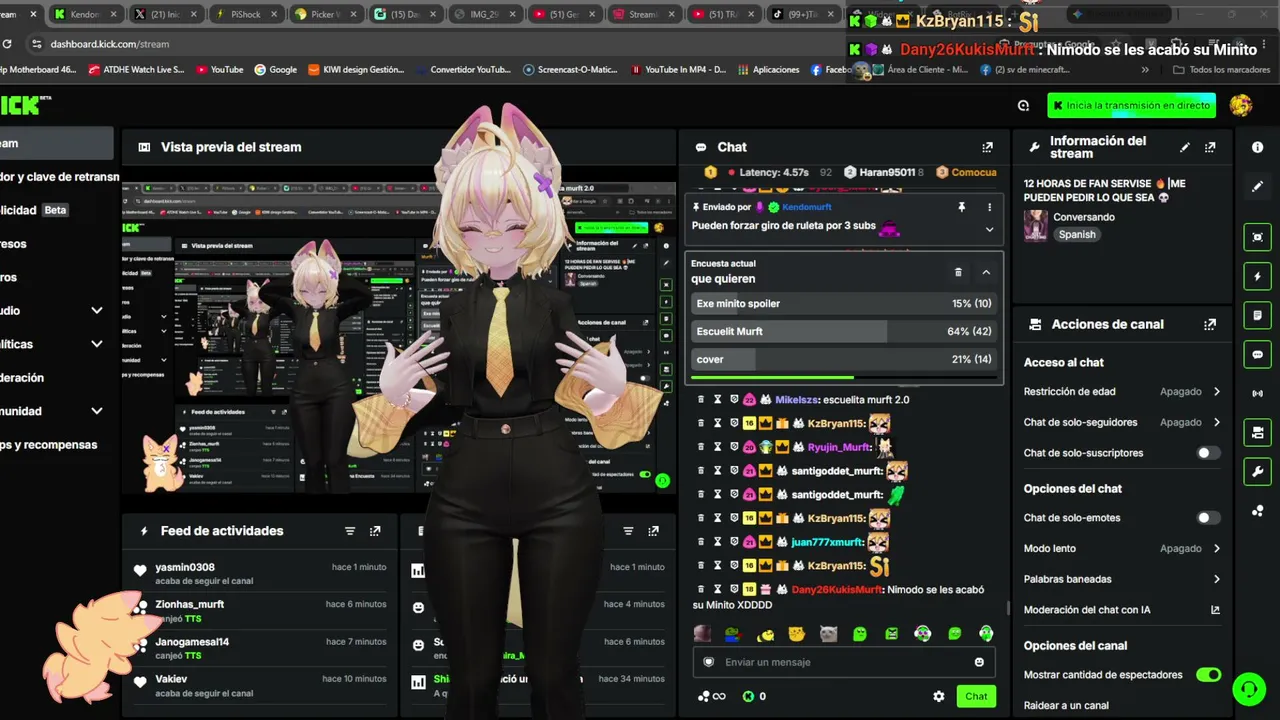The image size is (1280, 720).
Task: Open the recompensas item in left sidebar
Action: pos(55,445)
